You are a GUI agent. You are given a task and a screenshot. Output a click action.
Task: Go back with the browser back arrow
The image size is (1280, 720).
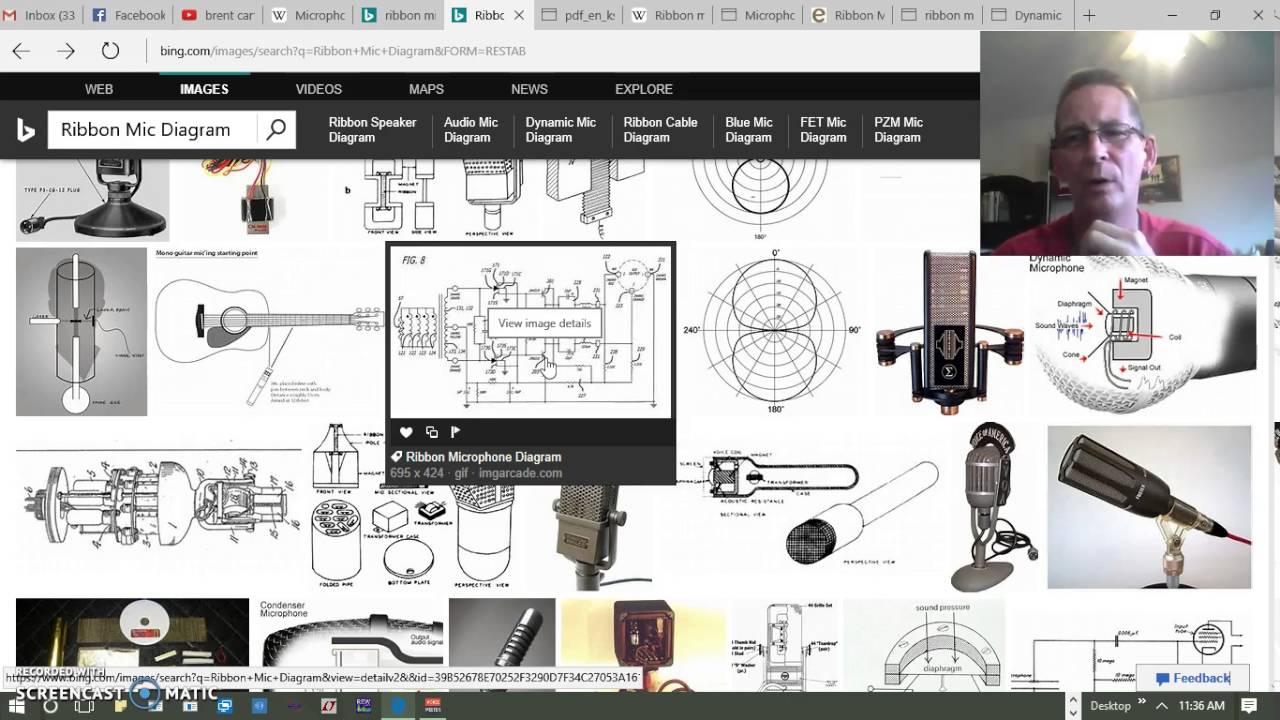click(21, 51)
